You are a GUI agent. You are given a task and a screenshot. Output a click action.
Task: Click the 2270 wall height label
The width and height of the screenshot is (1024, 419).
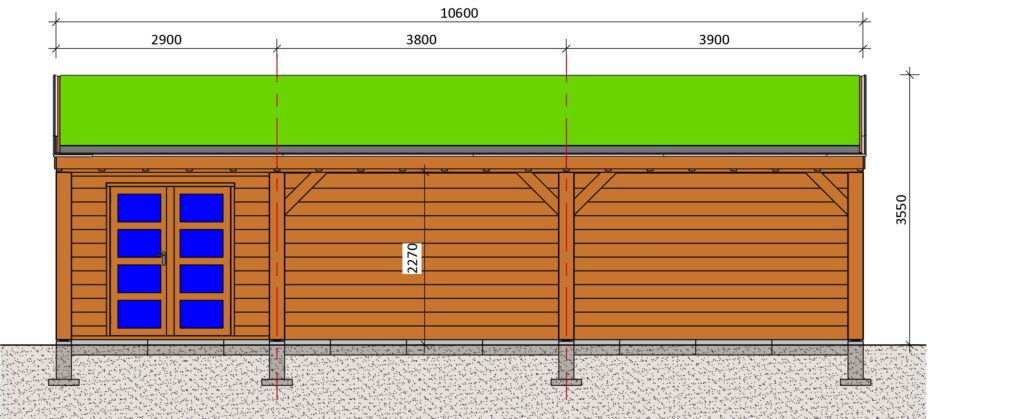(x=410, y=257)
